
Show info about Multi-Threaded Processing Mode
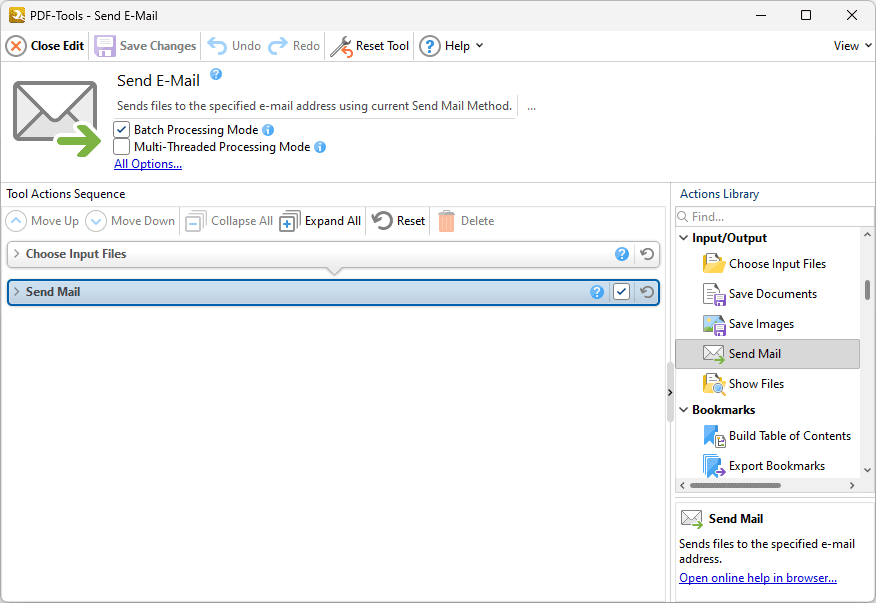(320, 147)
